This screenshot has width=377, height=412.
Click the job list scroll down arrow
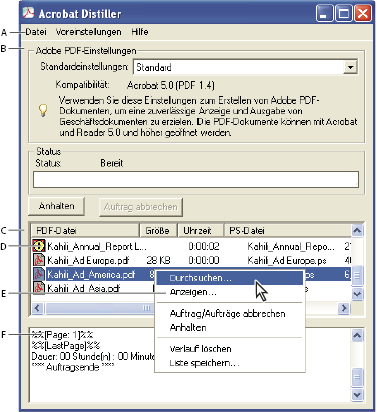click(x=357, y=294)
